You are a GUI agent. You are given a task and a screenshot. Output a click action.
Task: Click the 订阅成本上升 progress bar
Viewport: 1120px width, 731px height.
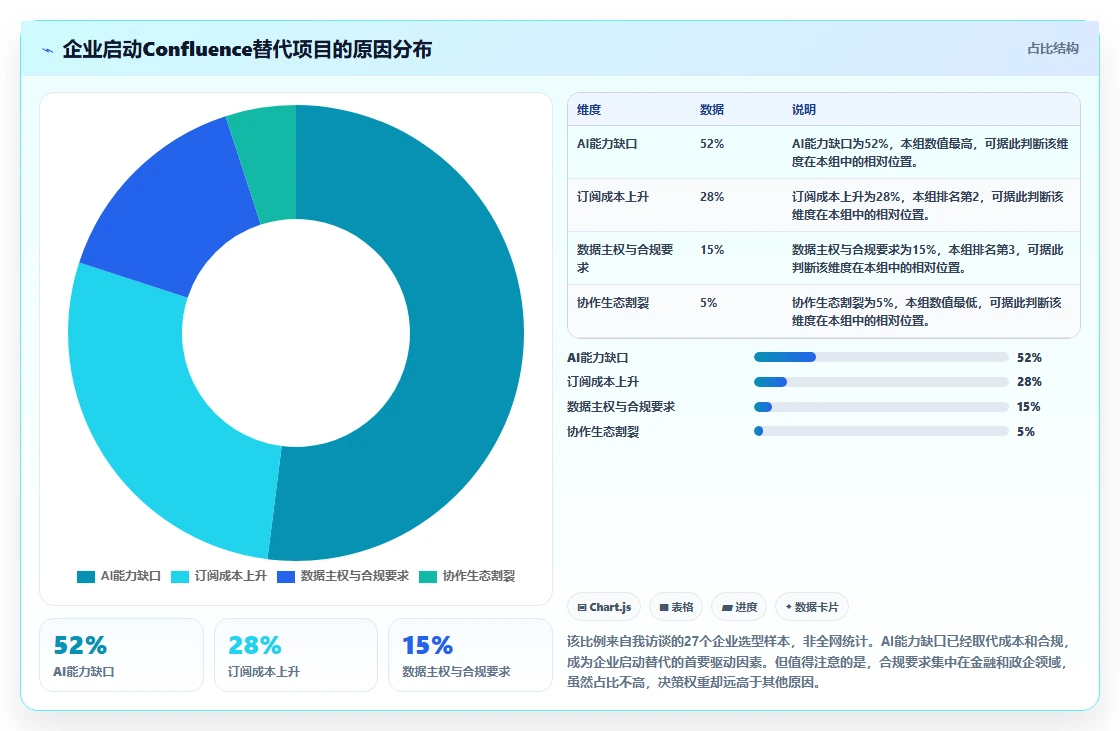pos(881,382)
